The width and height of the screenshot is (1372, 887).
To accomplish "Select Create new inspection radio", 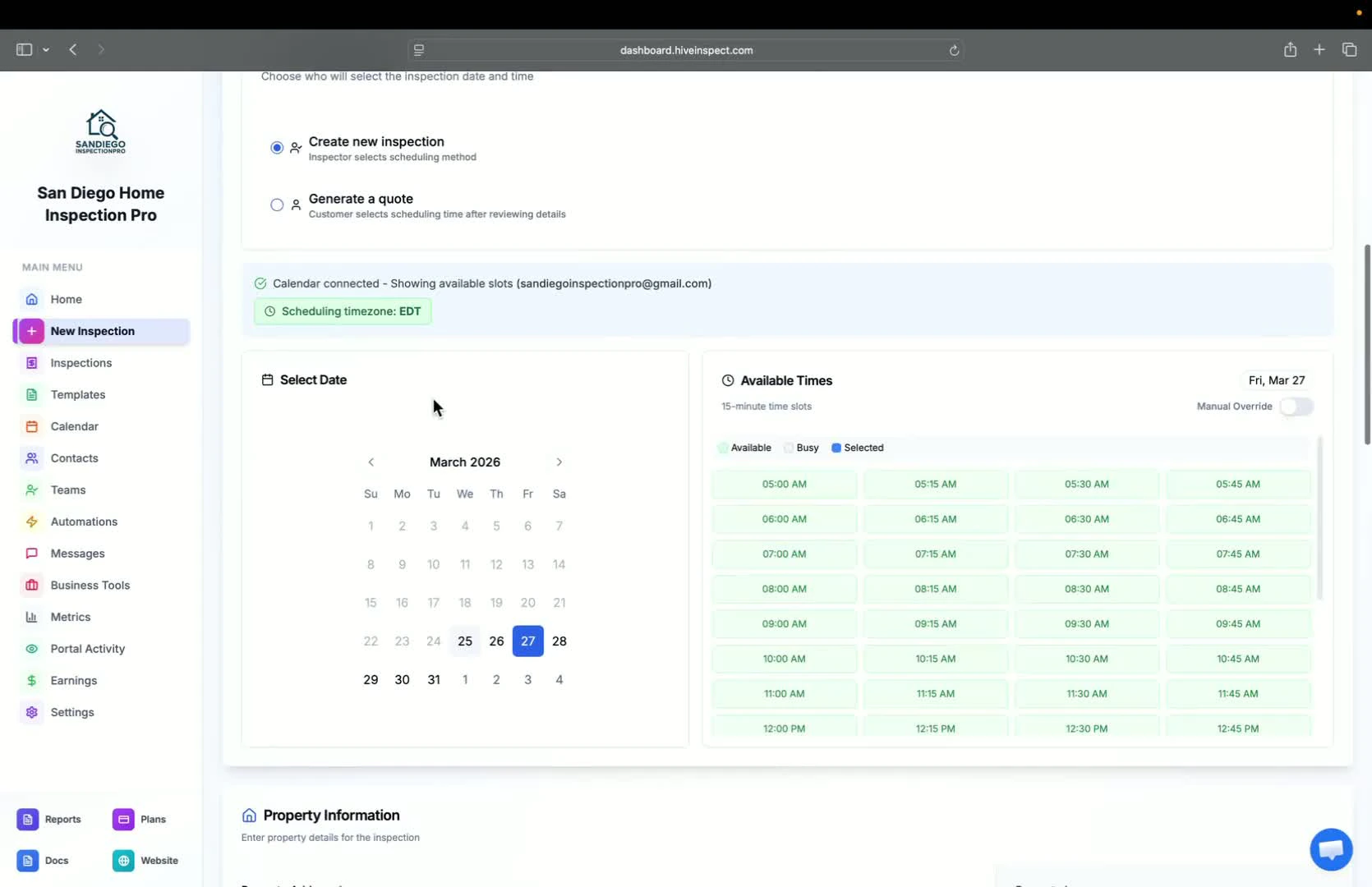I will [x=277, y=148].
